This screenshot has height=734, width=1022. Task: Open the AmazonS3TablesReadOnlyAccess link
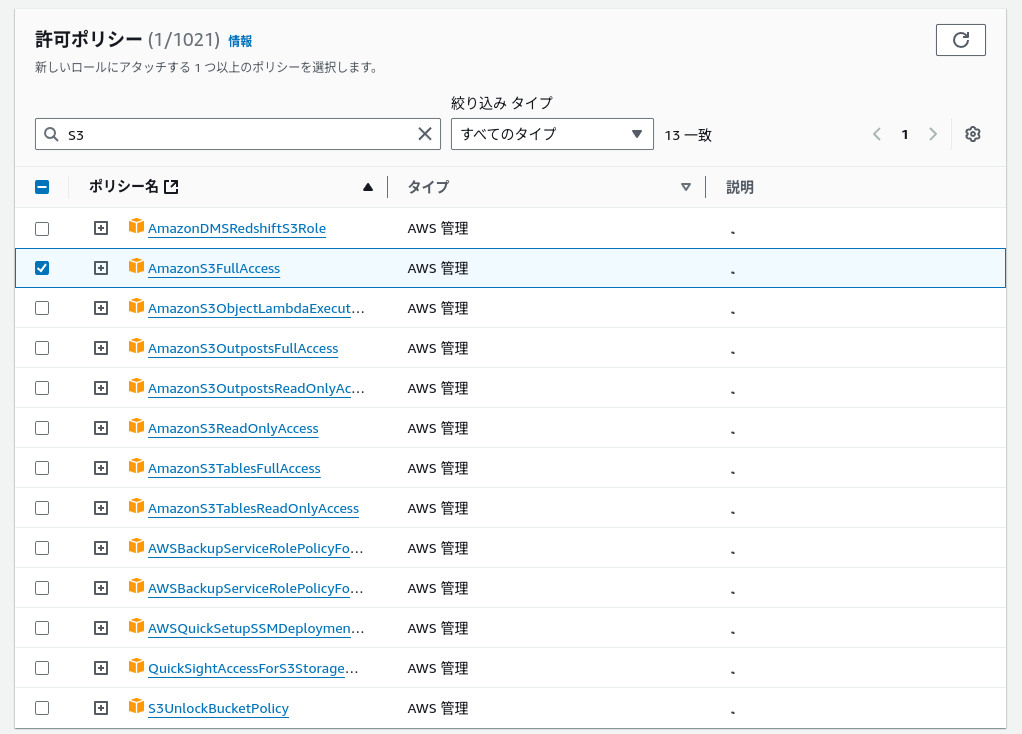pos(254,509)
